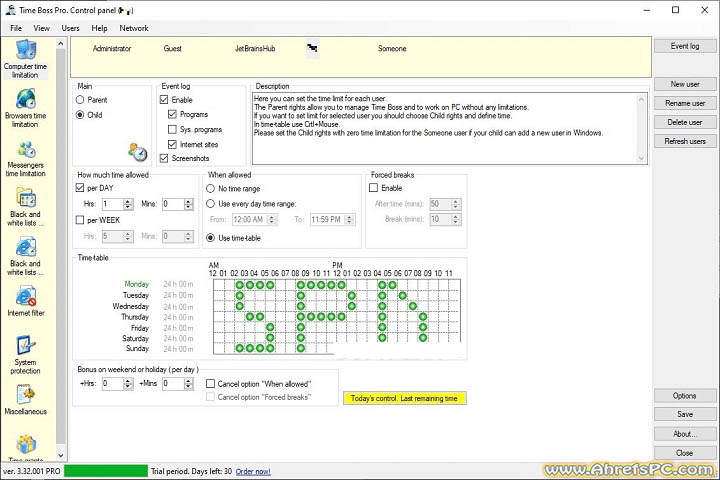This screenshot has width=720, height=480.
Task: Open Computer time limitation section
Action: [25, 59]
